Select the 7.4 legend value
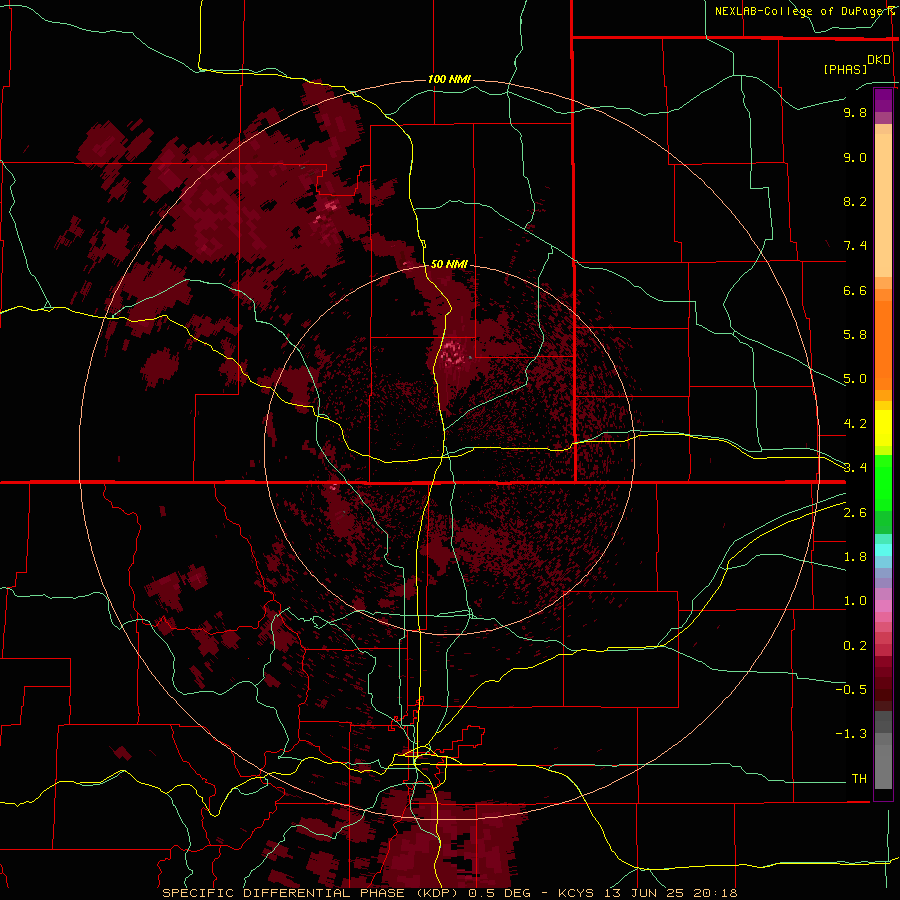The image size is (900, 900). [x=855, y=246]
